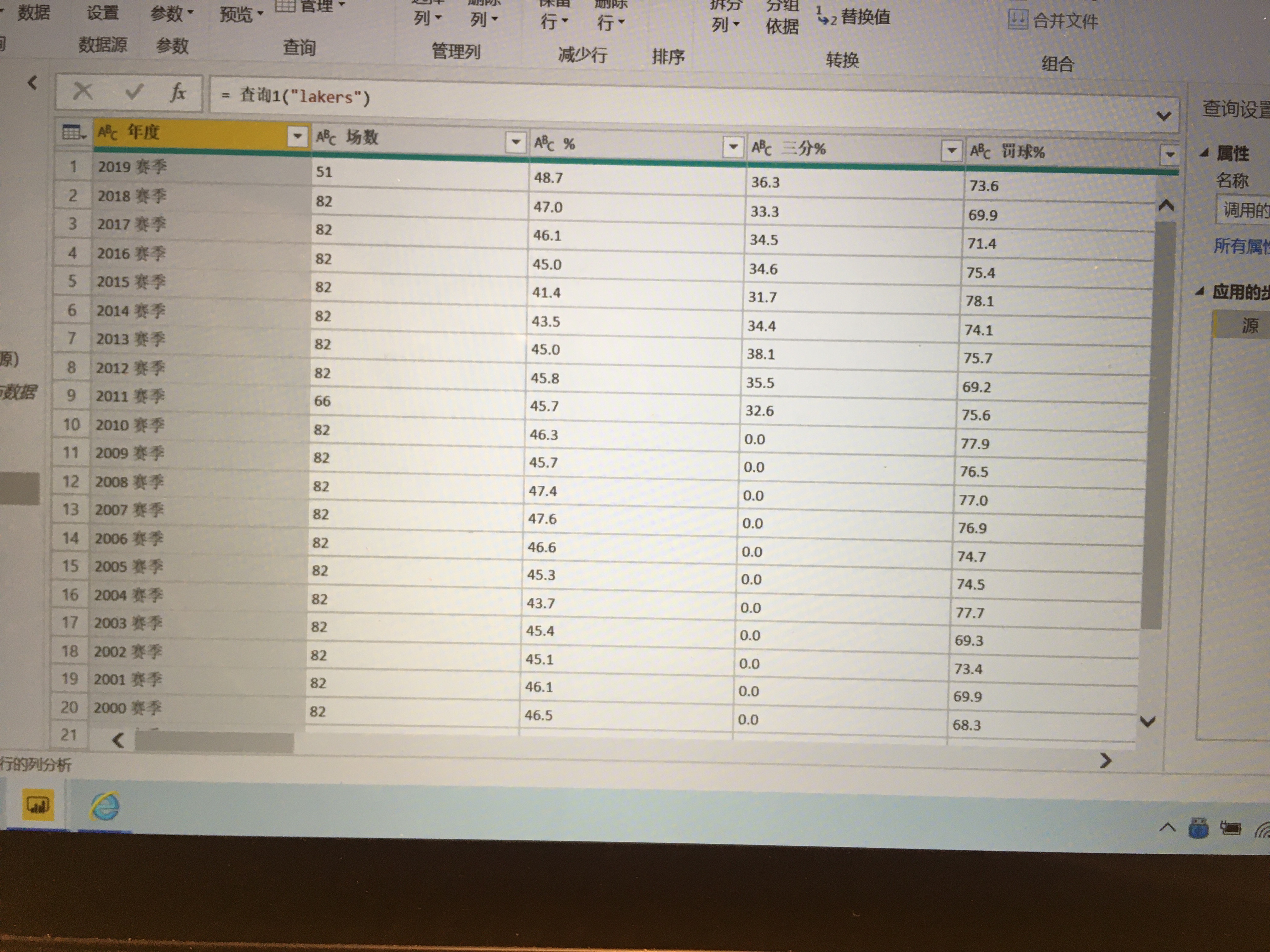Show hidden system tray icons
Screen dimensions: 1270x952
tap(1167, 827)
